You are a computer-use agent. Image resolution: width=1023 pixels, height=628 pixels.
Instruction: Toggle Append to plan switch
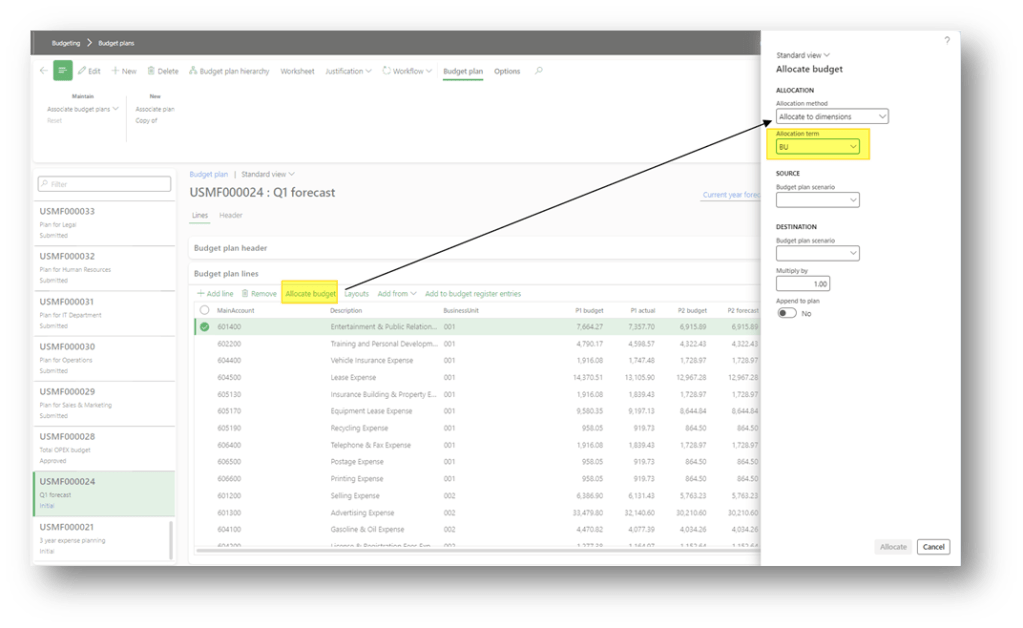click(x=787, y=313)
